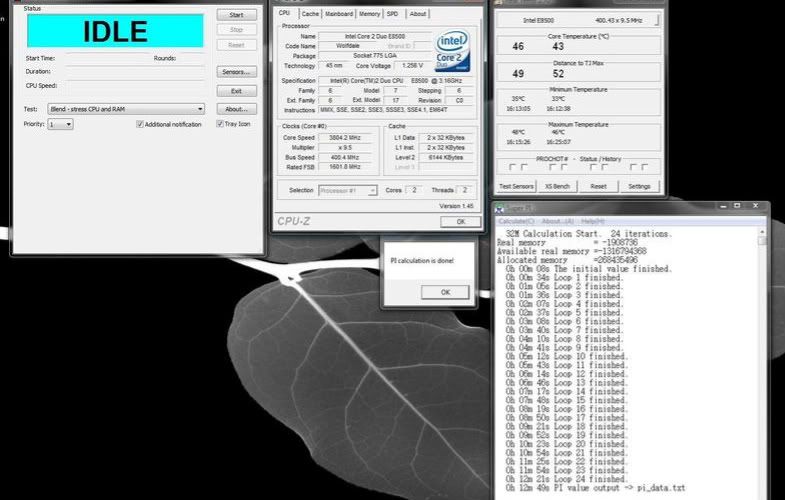Click the Start button in the stress test window
785x500 pixels.
click(237, 15)
